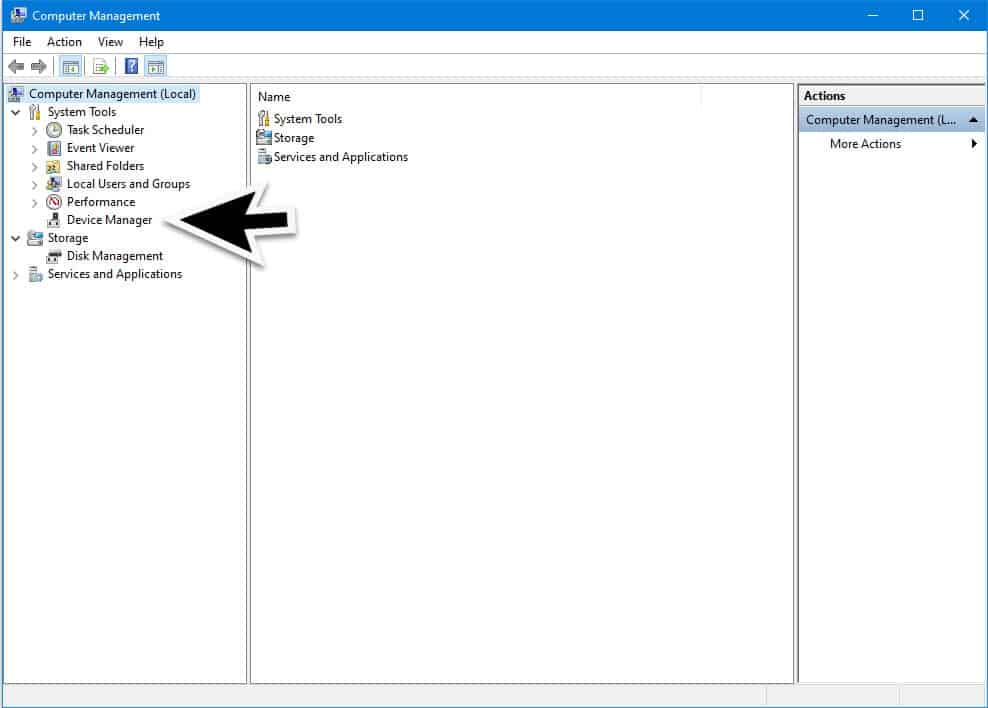The image size is (988, 708).
Task: Click the Name column header
Action: point(274,96)
